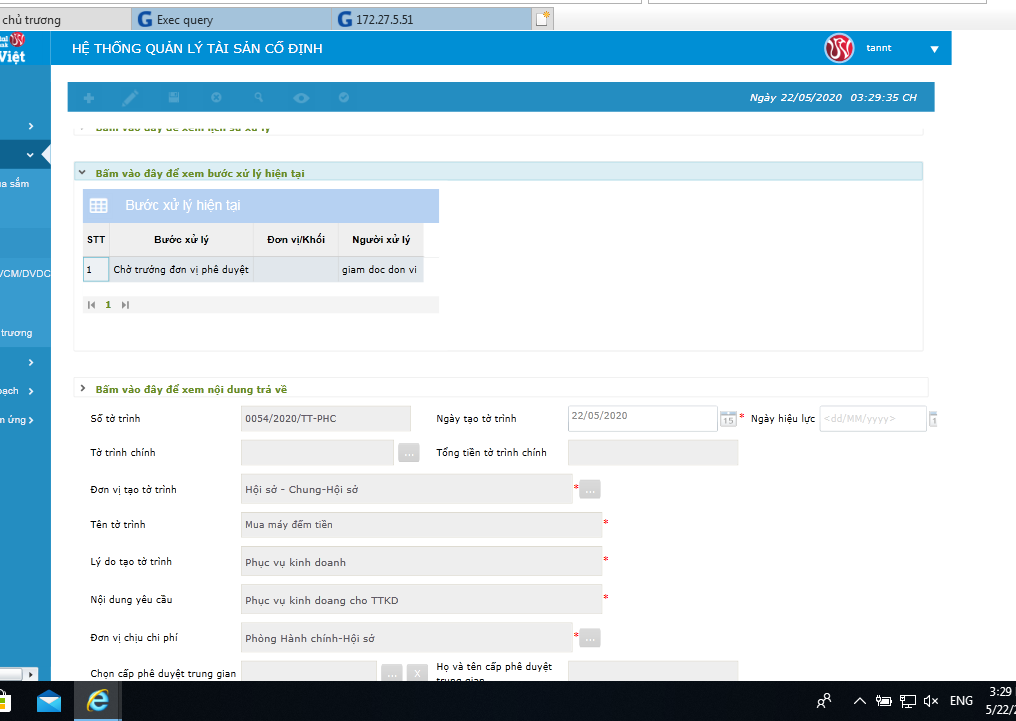Switch to the 'chủ trương' browser tab
The image size is (1016, 721).
click(x=64, y=19)
